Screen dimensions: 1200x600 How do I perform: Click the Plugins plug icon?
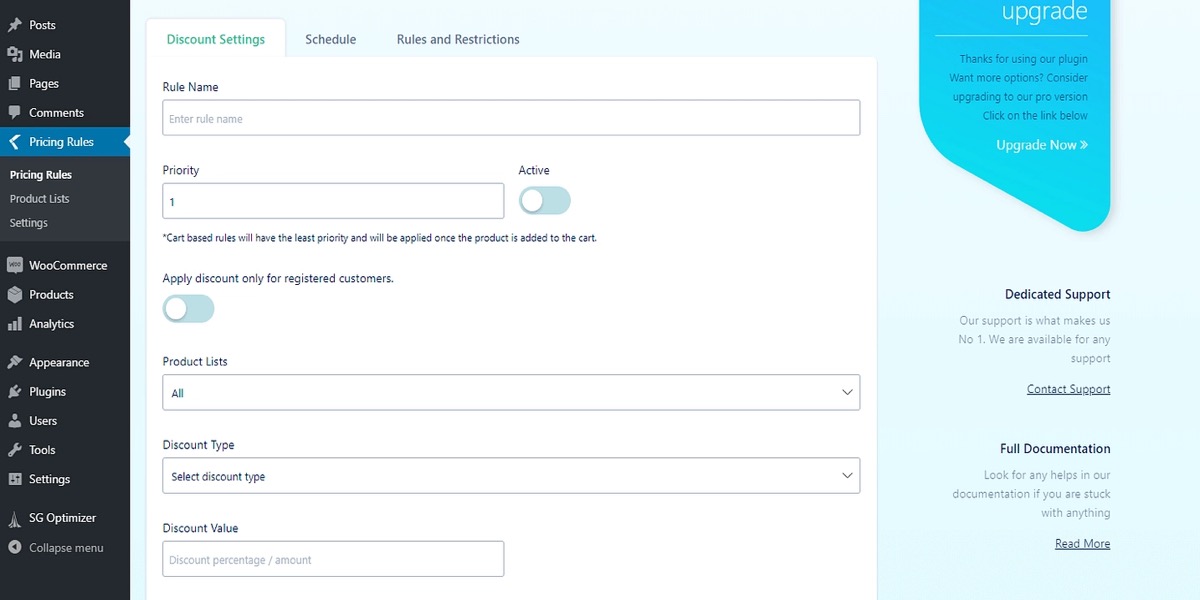click(x=15, y=392)
